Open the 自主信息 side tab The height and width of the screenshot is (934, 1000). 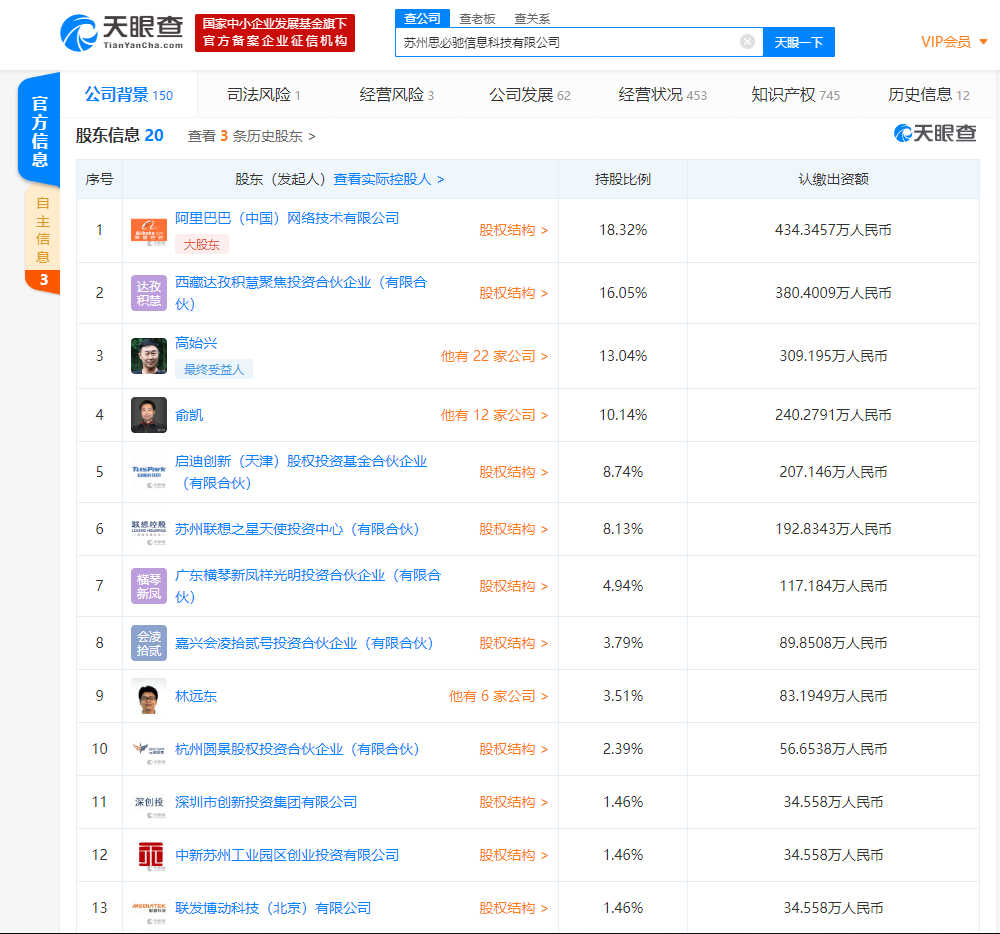click(43, 239)
